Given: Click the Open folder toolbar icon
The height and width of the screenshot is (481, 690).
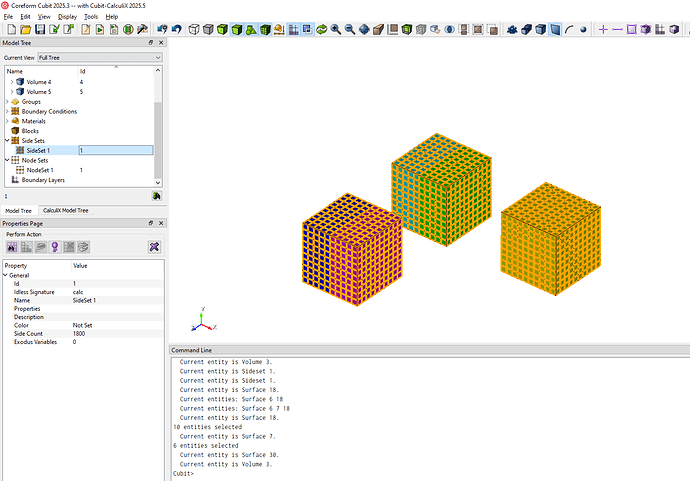Looking at the screenshot, I should point(26,29).
